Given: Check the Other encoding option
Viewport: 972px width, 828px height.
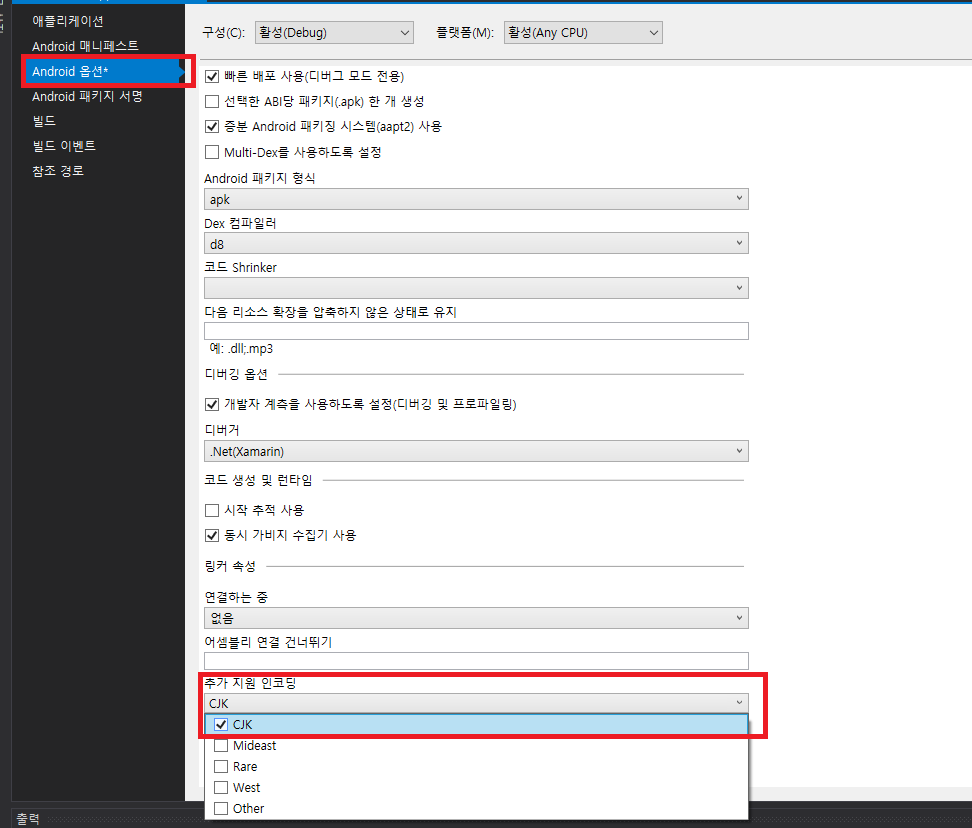Looking at the screenshot, I should pyautogui.click(x=221, y=809).
